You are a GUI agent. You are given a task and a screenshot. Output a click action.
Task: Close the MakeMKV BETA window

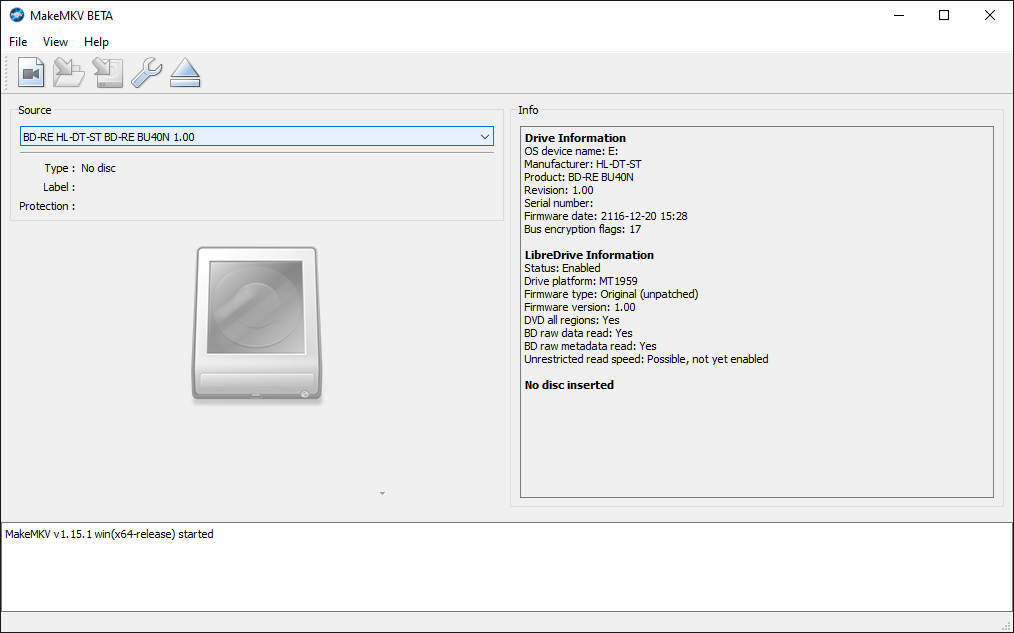coord(989,15)
